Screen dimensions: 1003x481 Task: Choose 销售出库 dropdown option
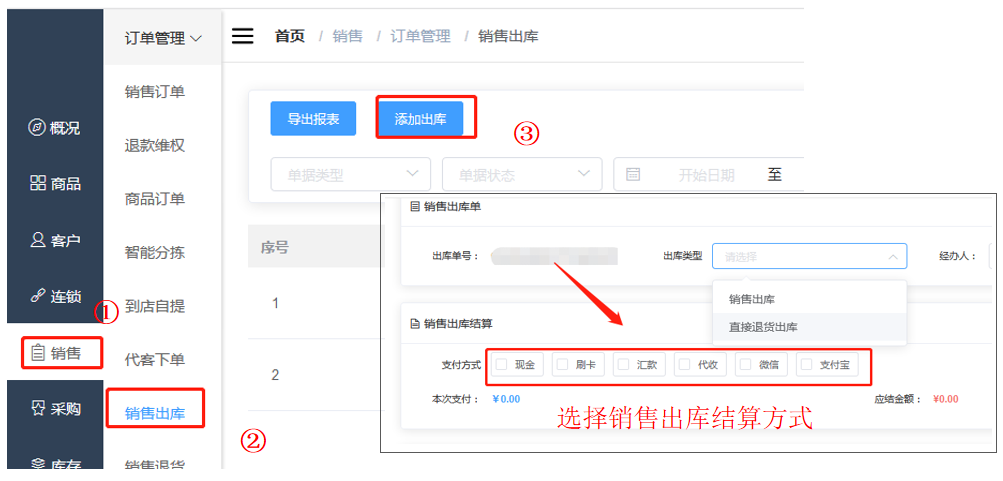(x=809, y=299)
